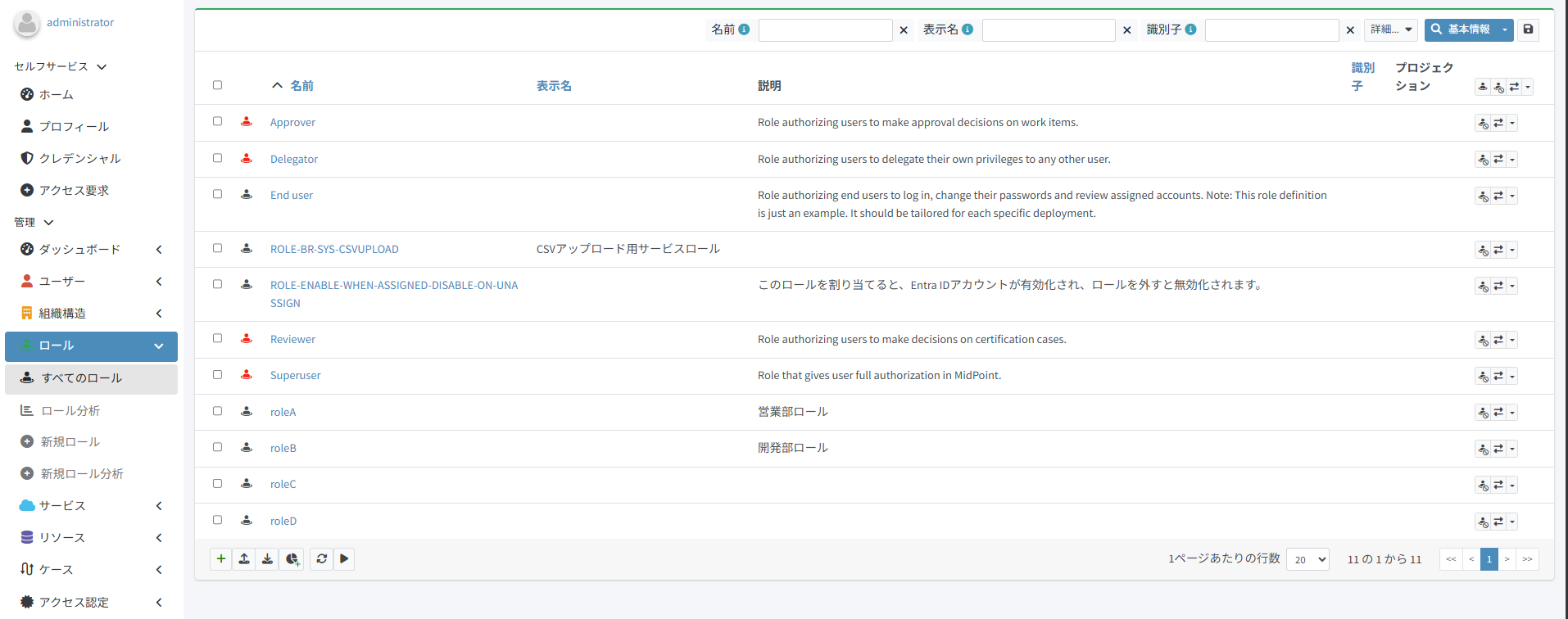The height and width of the screenshot is (619, 1568).
Task: Open actions dropdown caret in Reviewer row
Action: pos(1512,340)
